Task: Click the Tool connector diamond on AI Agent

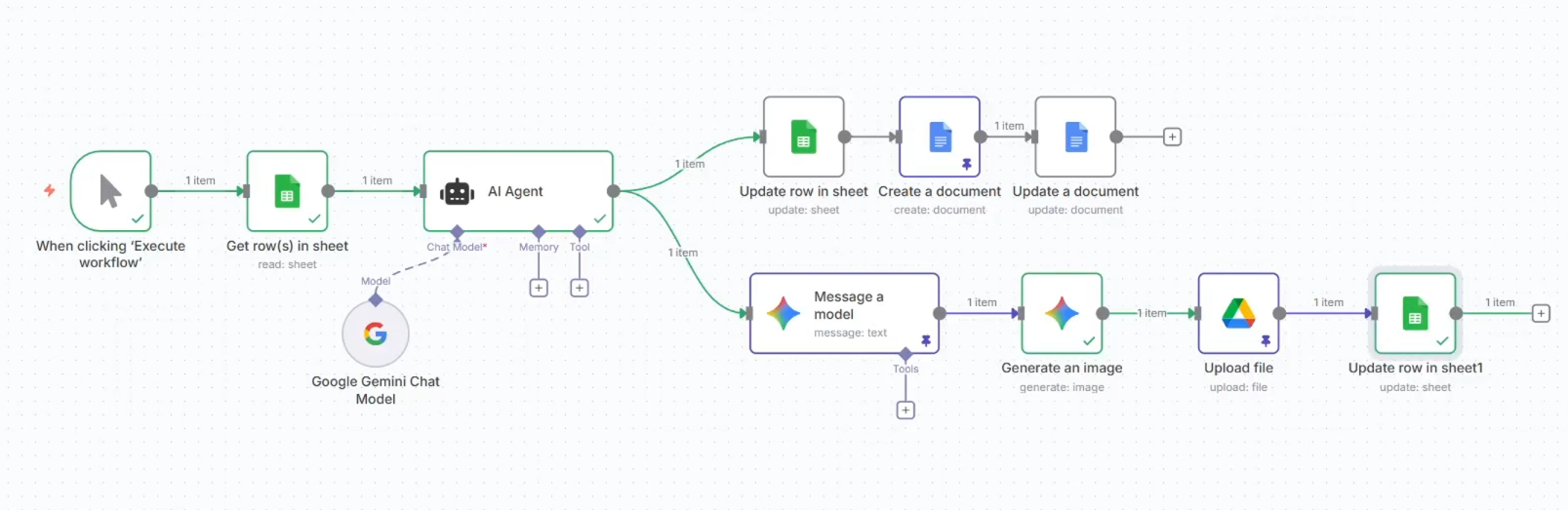Action: pyautogui.click(x=580, y=232)
